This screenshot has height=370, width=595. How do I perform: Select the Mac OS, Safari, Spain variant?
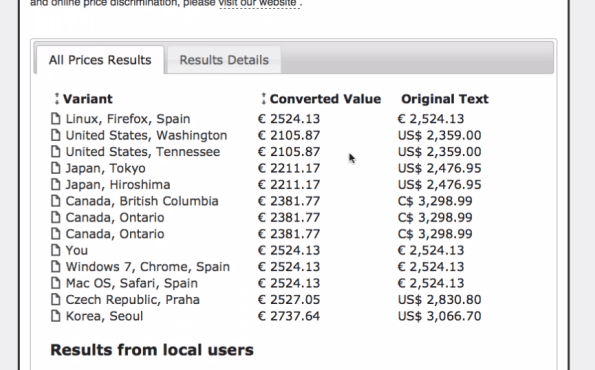click(132, 283)
